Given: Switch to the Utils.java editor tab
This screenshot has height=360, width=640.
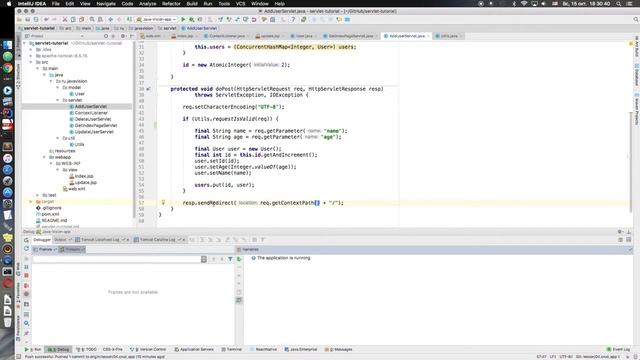Looking at the screenshot, I should [449, 36].
